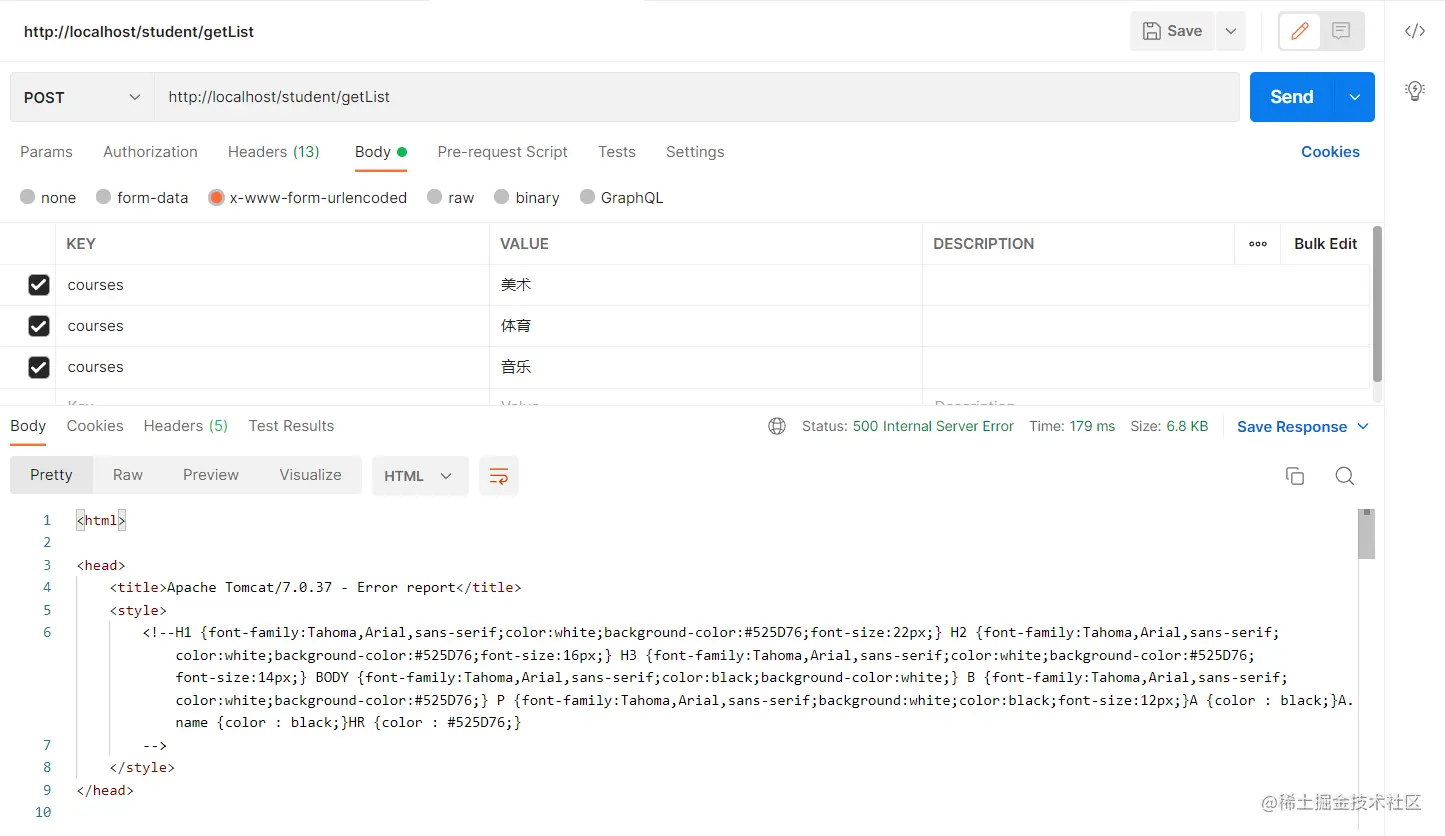
Task: Select the raw body type radio button
Action: (x=435, y=197)
